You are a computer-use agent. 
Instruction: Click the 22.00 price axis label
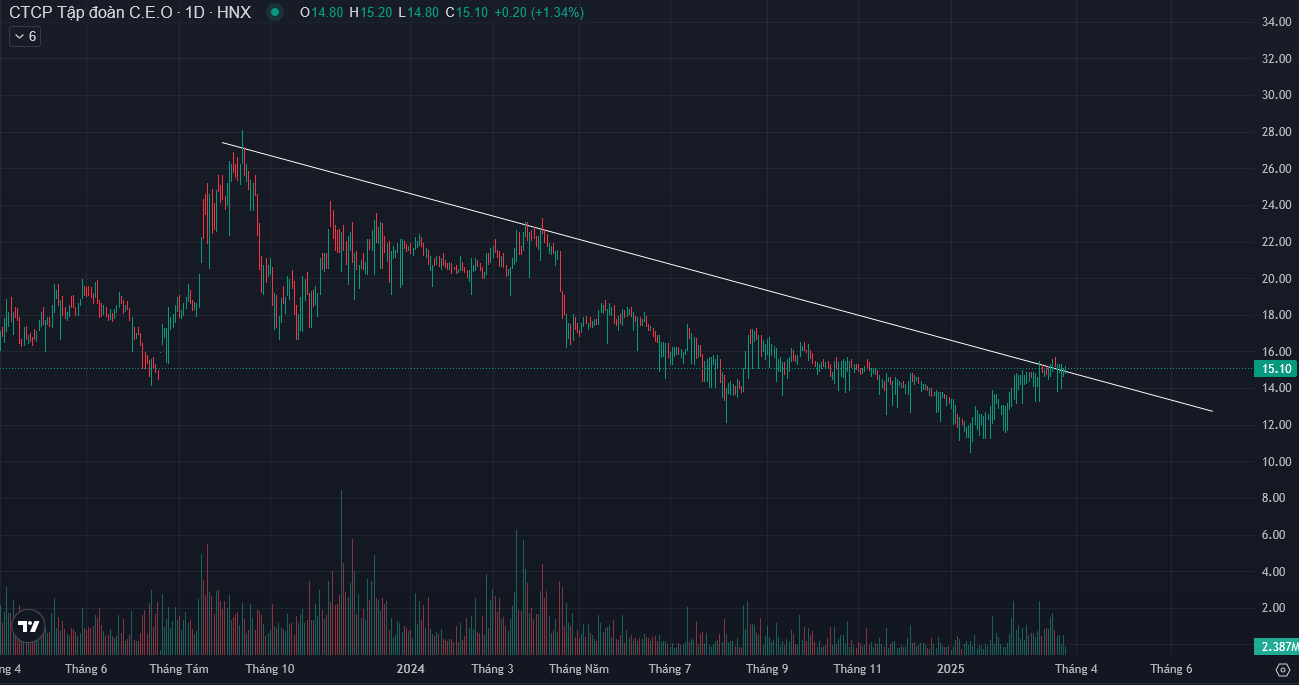coord(1276,242)
